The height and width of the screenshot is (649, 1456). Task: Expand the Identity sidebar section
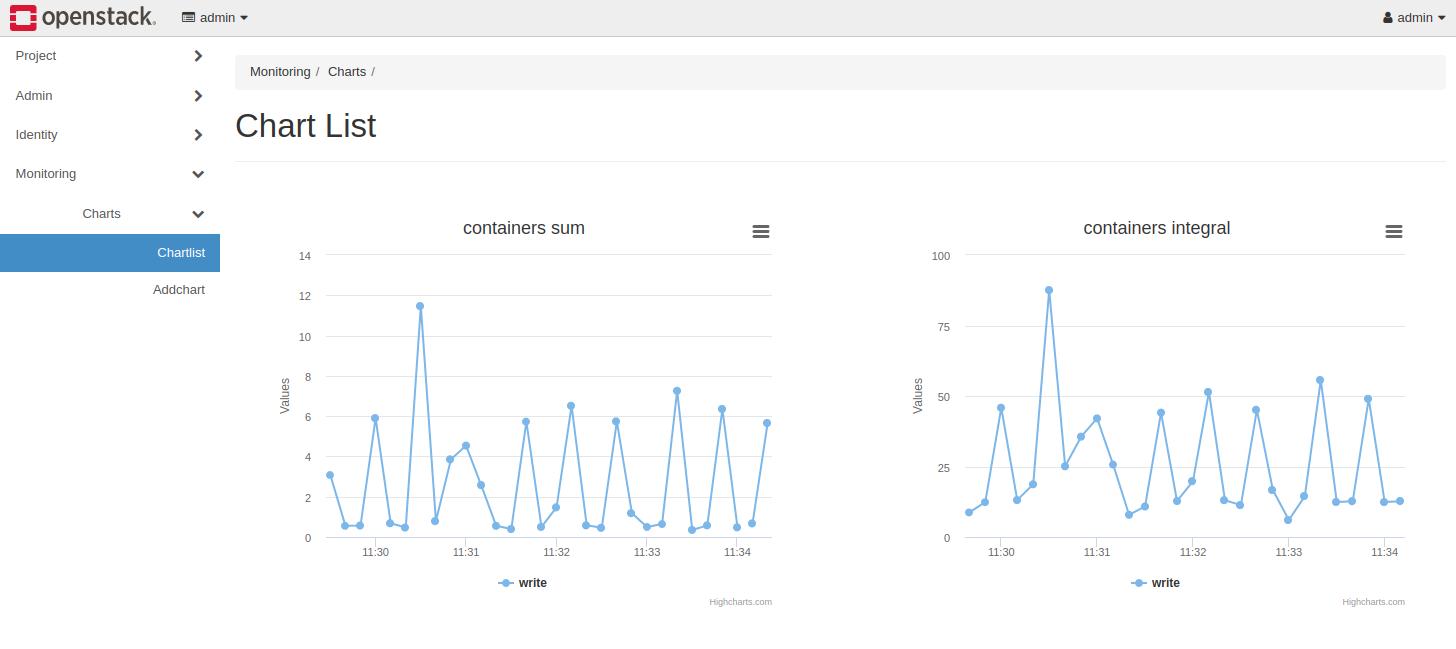110,135
